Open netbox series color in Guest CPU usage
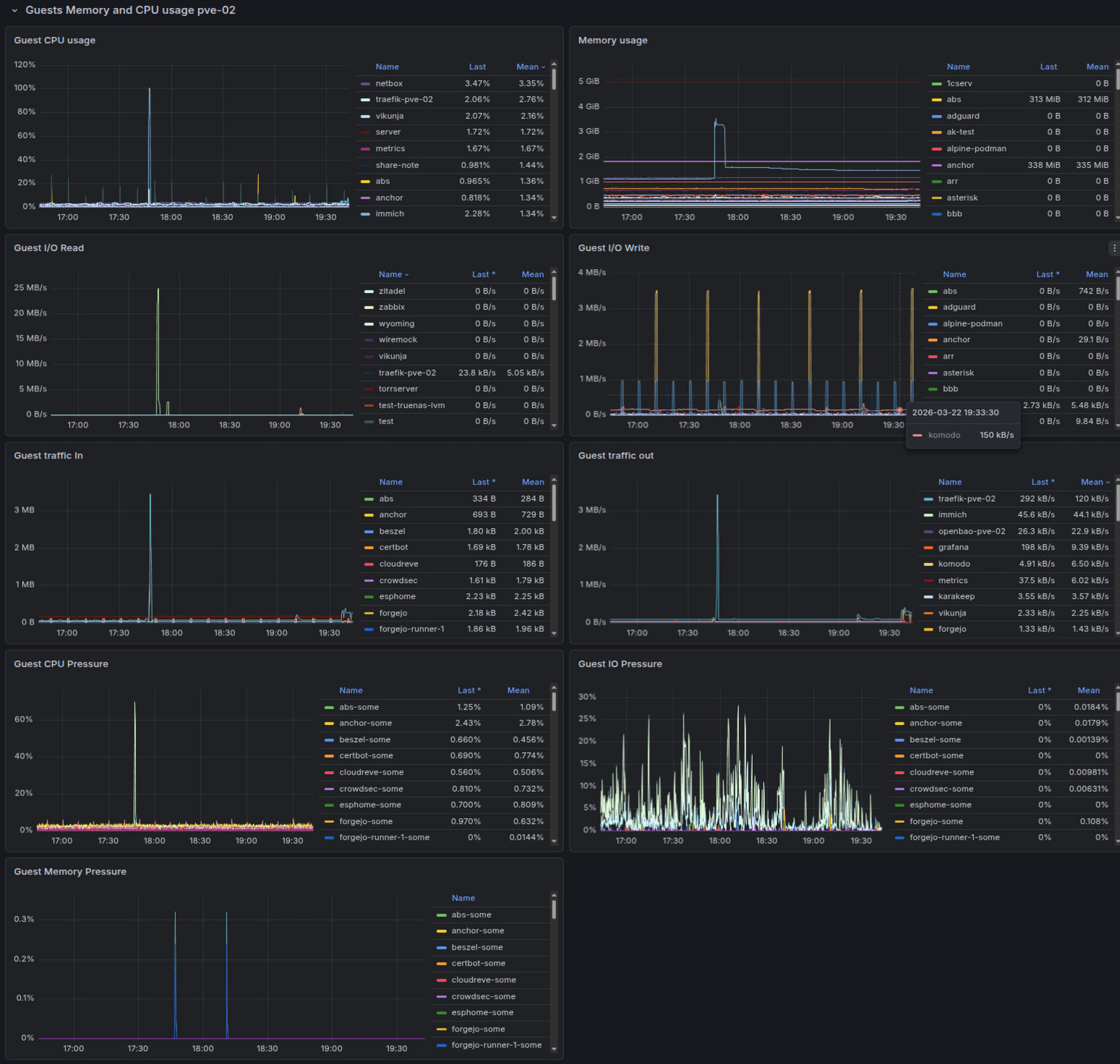 coord(365,84)
